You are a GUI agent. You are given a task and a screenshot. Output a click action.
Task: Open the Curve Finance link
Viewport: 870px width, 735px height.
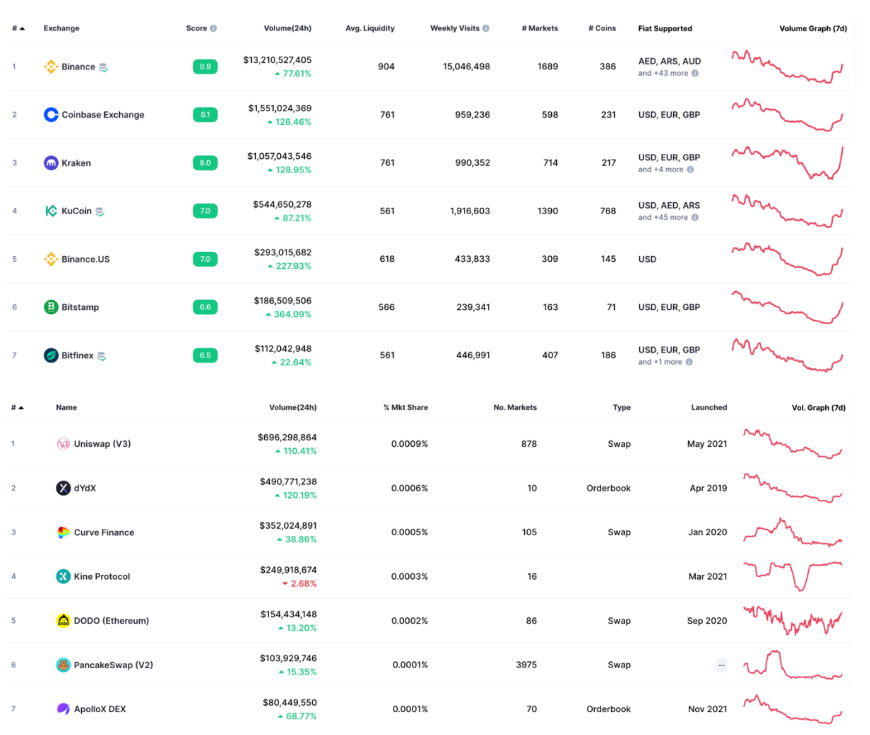[104, 533]
